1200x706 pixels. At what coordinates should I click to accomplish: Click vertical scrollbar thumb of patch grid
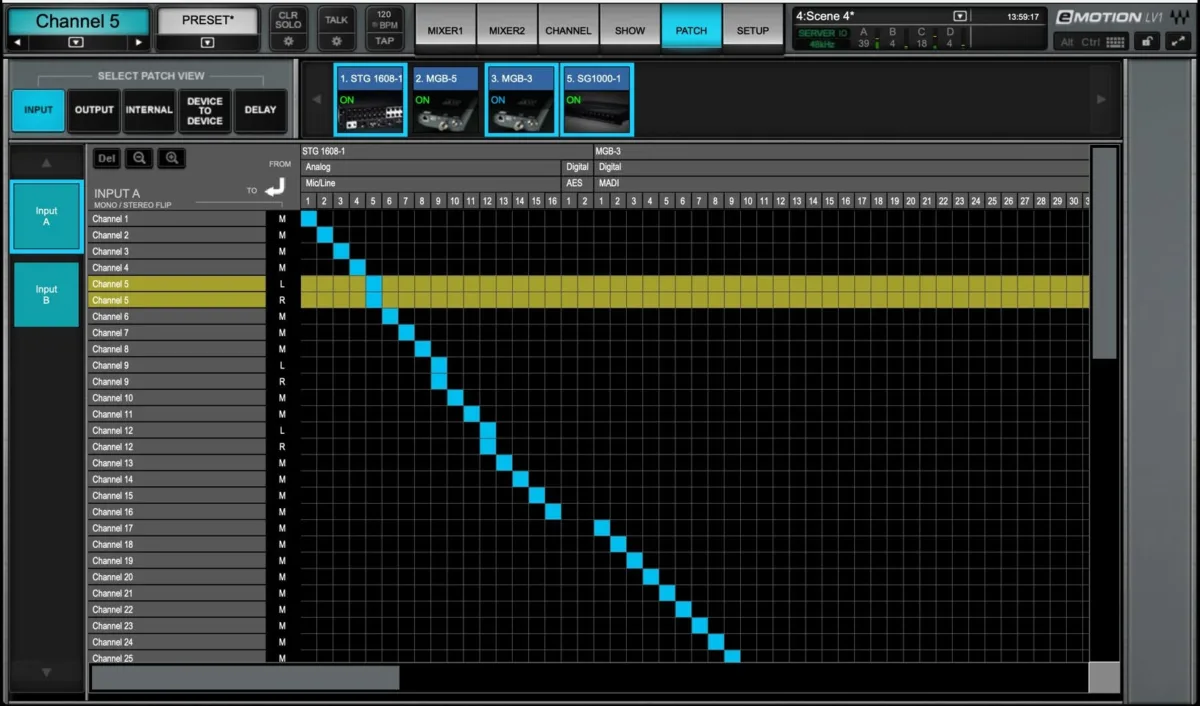coord(1103,254)
